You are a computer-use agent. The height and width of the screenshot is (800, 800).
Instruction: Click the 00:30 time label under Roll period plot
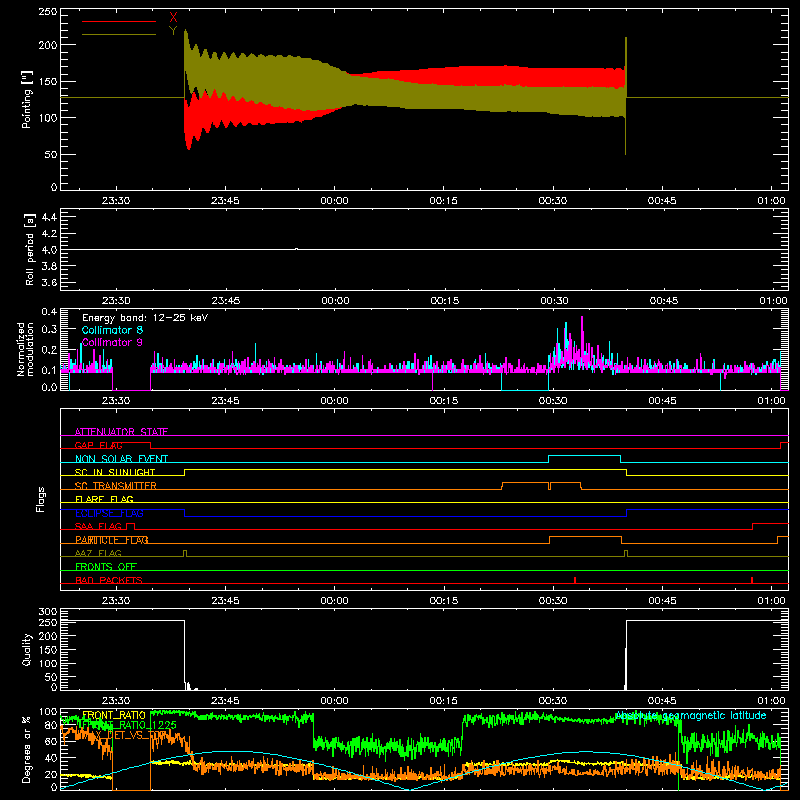tap(555, 301)
